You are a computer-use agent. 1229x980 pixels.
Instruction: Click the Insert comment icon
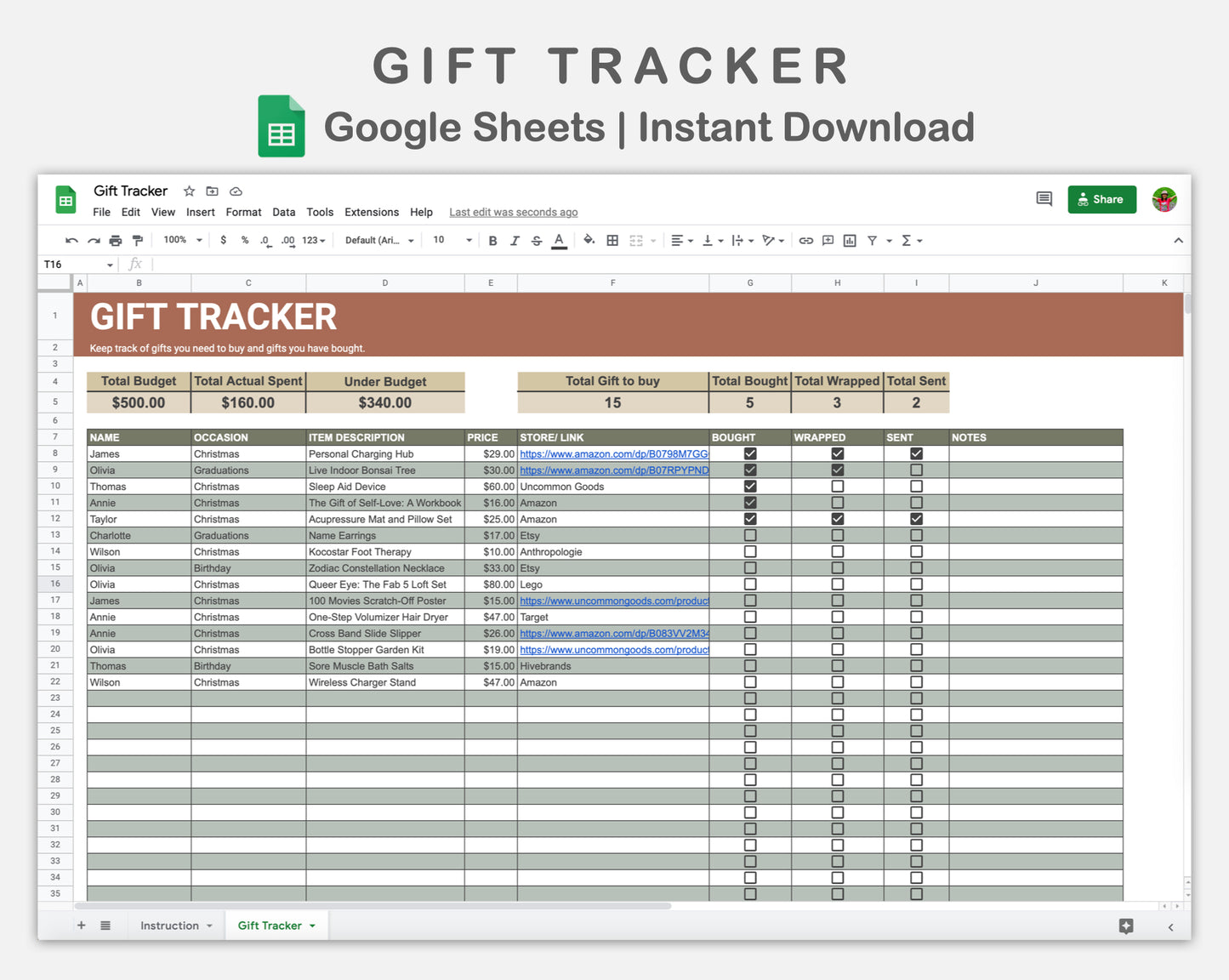[828, 240]
